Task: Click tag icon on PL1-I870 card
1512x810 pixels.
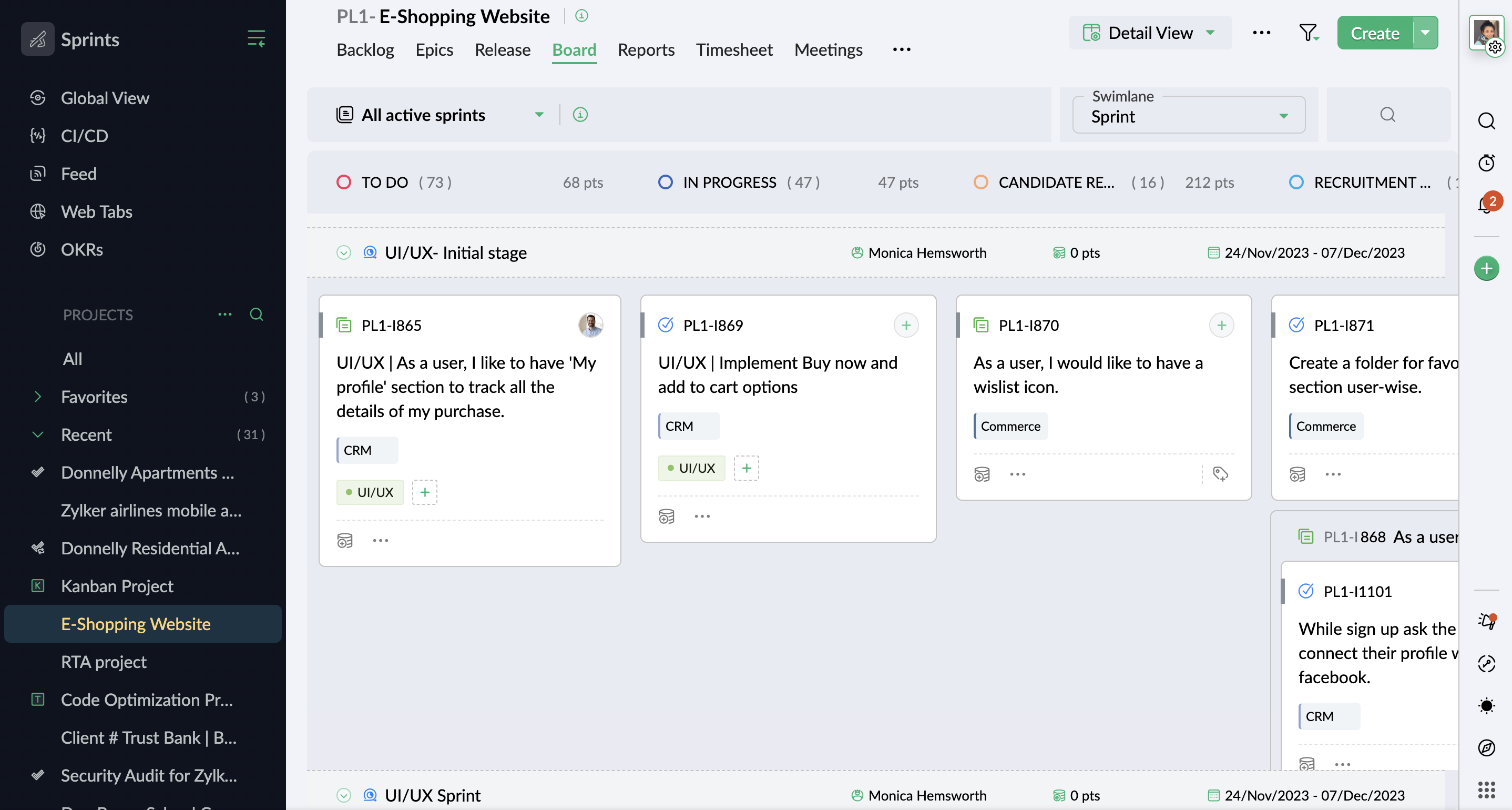Action: pos(1220,473)
